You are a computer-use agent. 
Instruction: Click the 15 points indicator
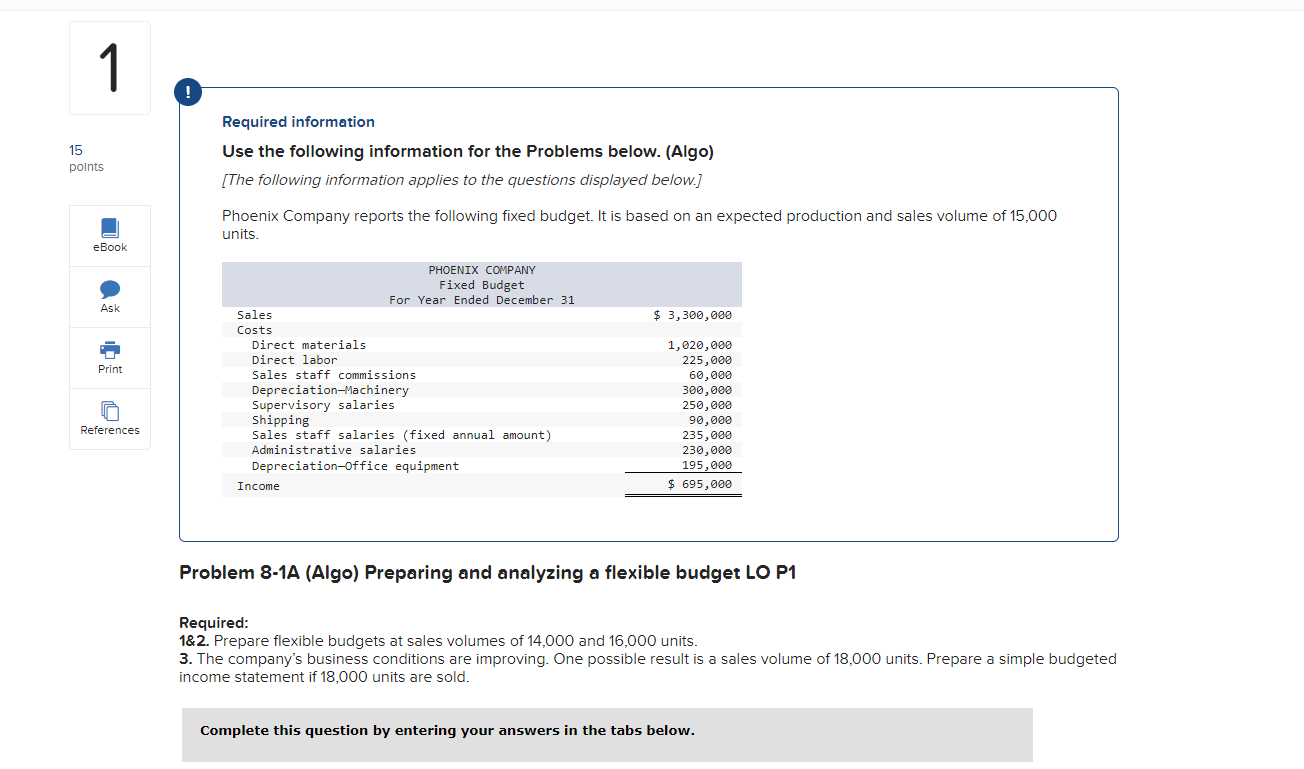pos(86,158)
